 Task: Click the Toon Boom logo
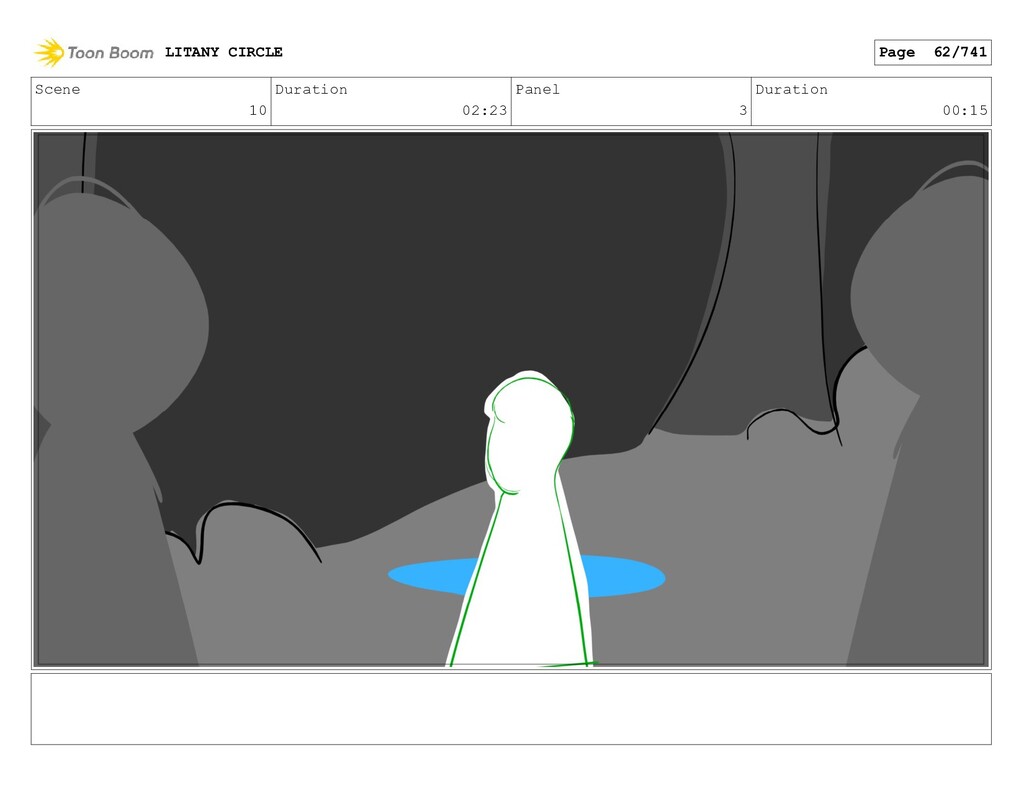[93, 52]
